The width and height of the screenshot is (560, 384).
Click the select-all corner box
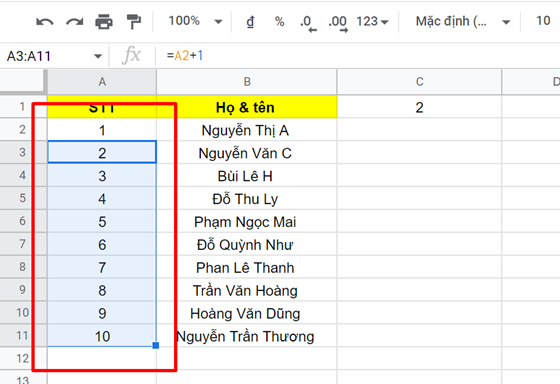tap(23, 82)
